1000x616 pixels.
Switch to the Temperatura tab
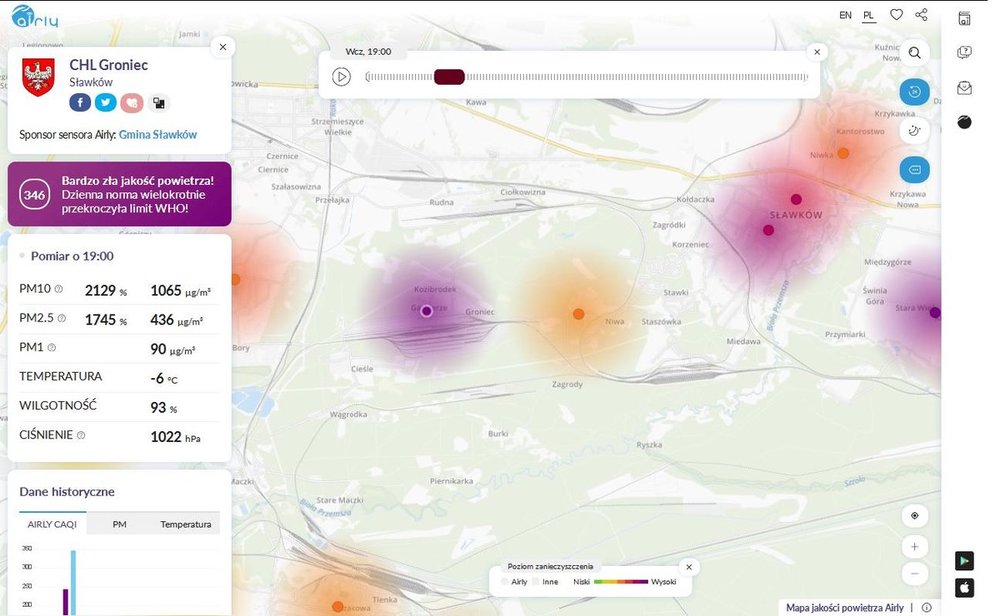tap(186, 524)
